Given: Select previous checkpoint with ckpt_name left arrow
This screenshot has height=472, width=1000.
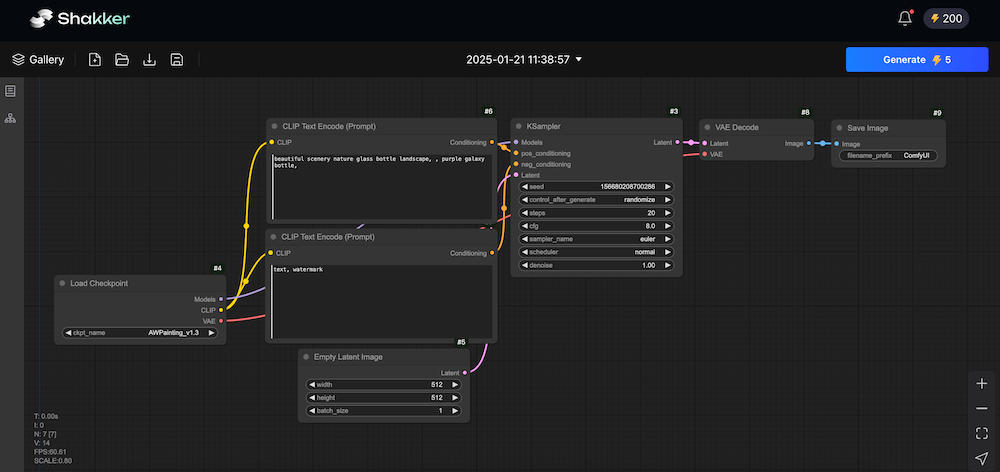Looking at the screenshot, I should [x=68, y=332].
